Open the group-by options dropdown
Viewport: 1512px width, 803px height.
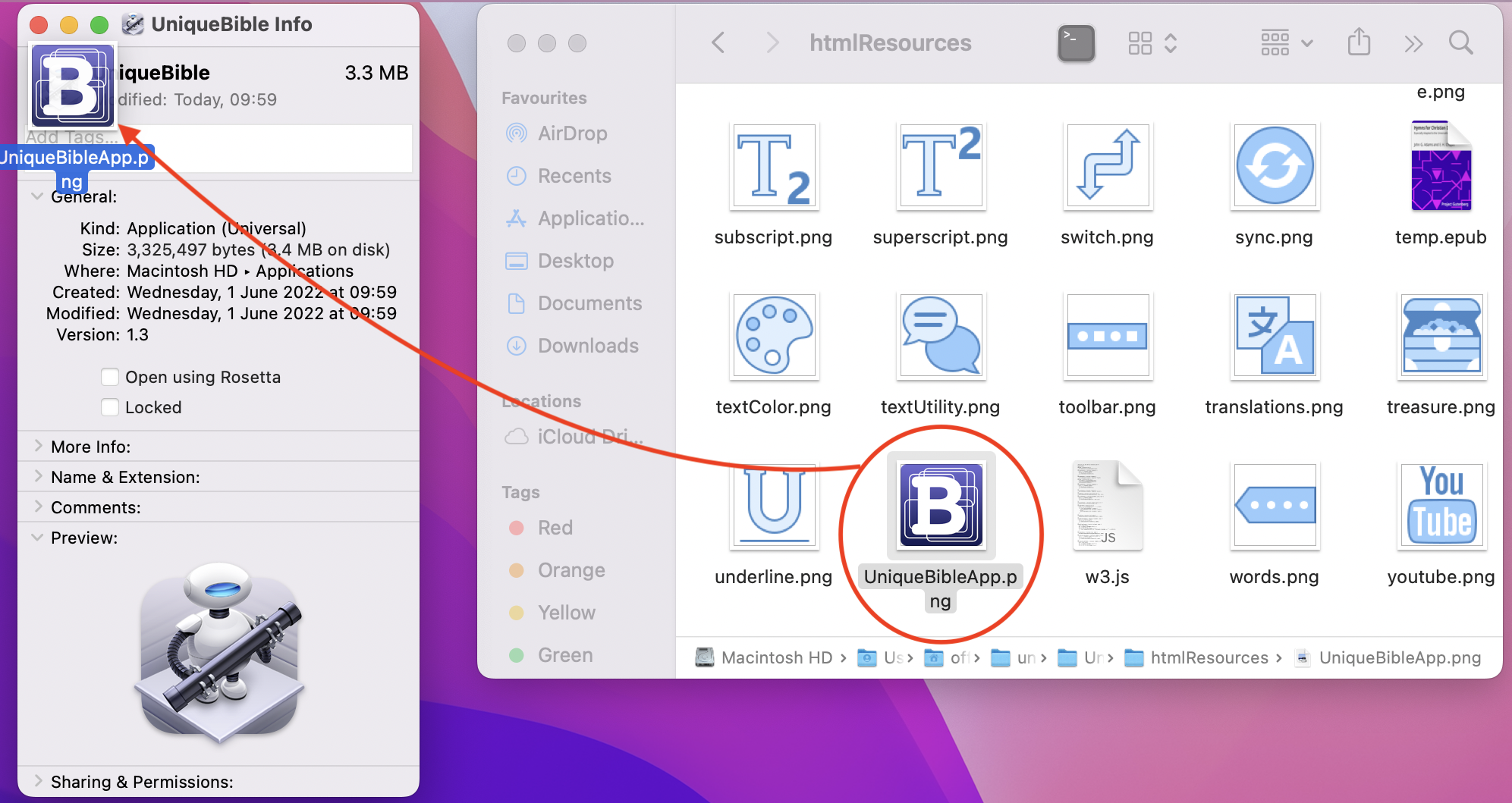coord(1287,43)
